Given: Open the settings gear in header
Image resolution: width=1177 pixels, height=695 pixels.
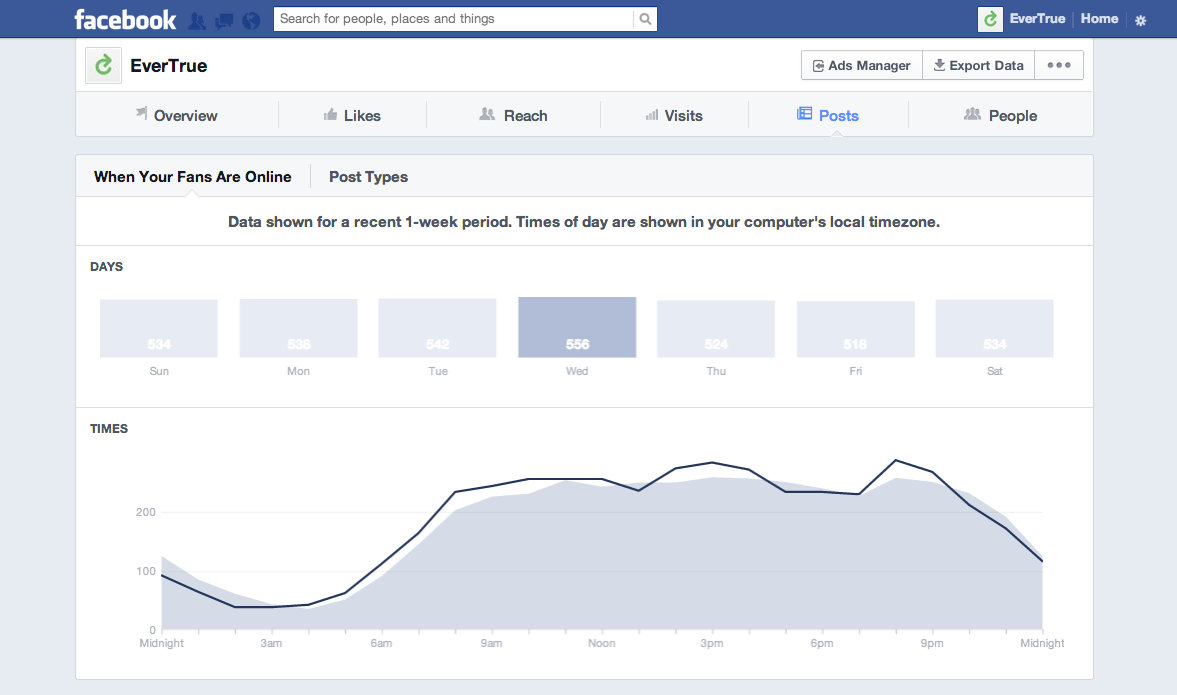Looking at the screenshot, I should [1141, 20].
